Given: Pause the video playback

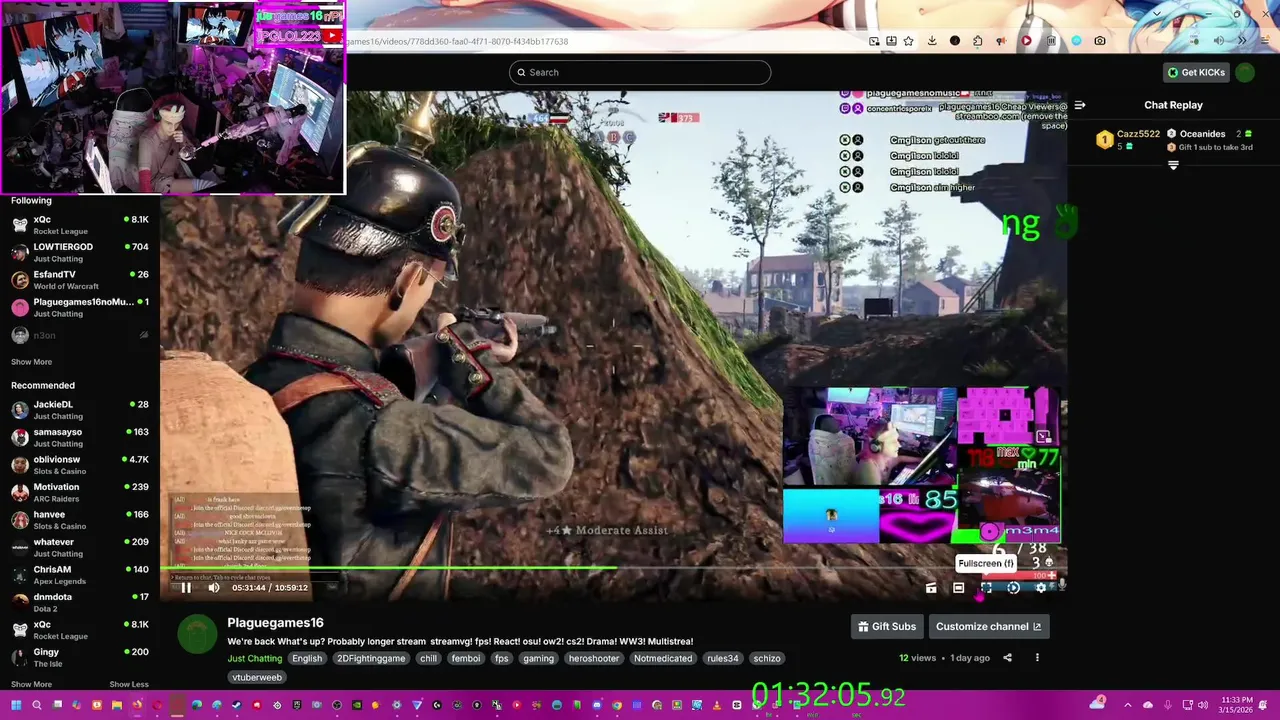Looking at the screenshot, I should click(x=186, y=588).
